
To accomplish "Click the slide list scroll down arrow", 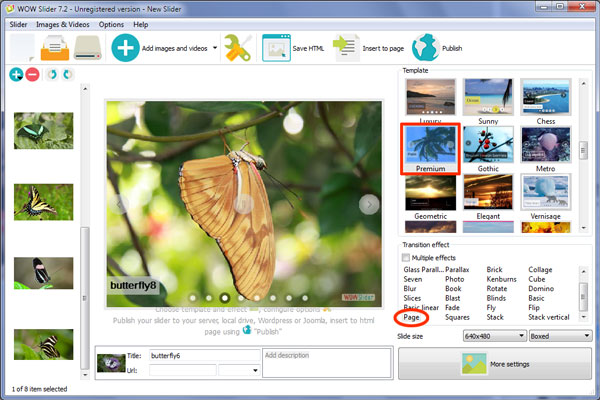I will pyautogui.click(x=85, y=375).
